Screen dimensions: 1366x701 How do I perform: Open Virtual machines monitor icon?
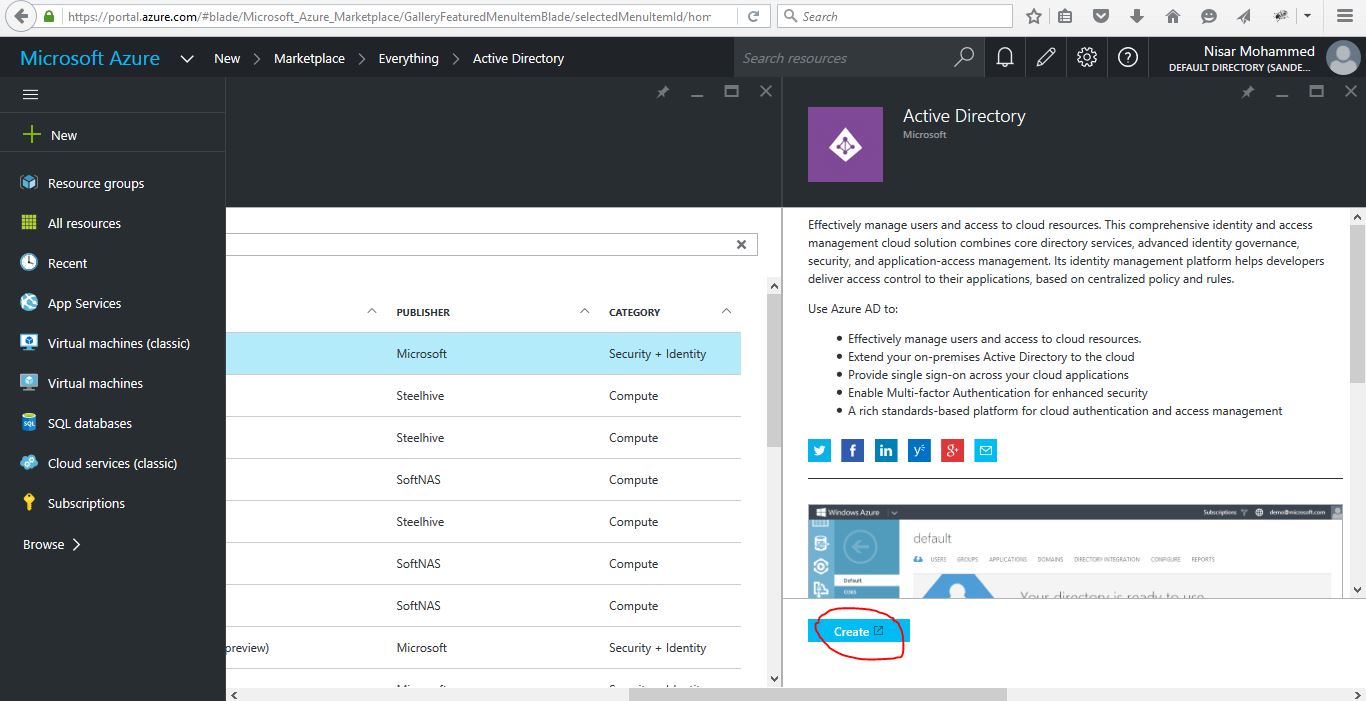point(29,383)
